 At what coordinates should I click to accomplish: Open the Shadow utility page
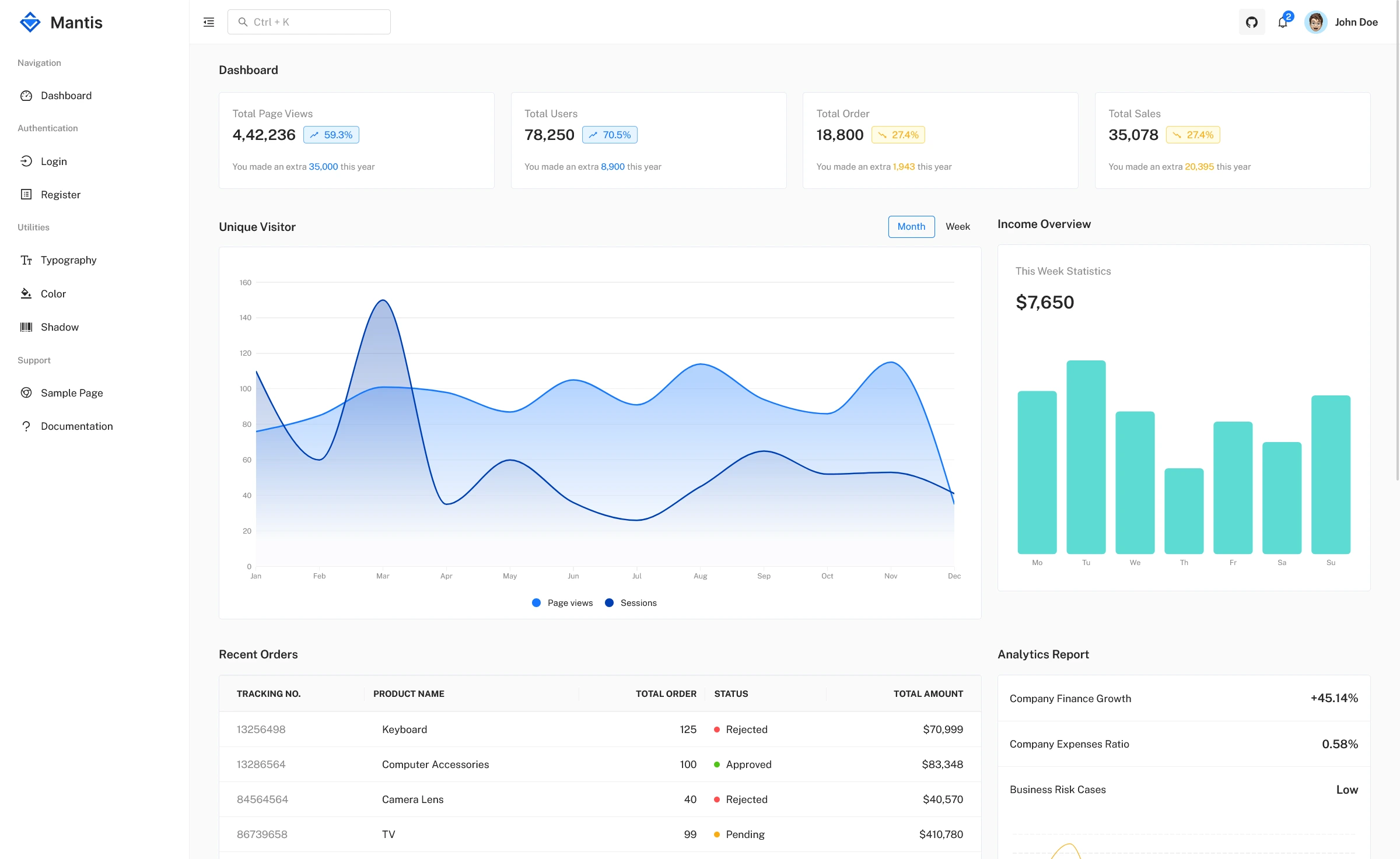pos(59,327)
